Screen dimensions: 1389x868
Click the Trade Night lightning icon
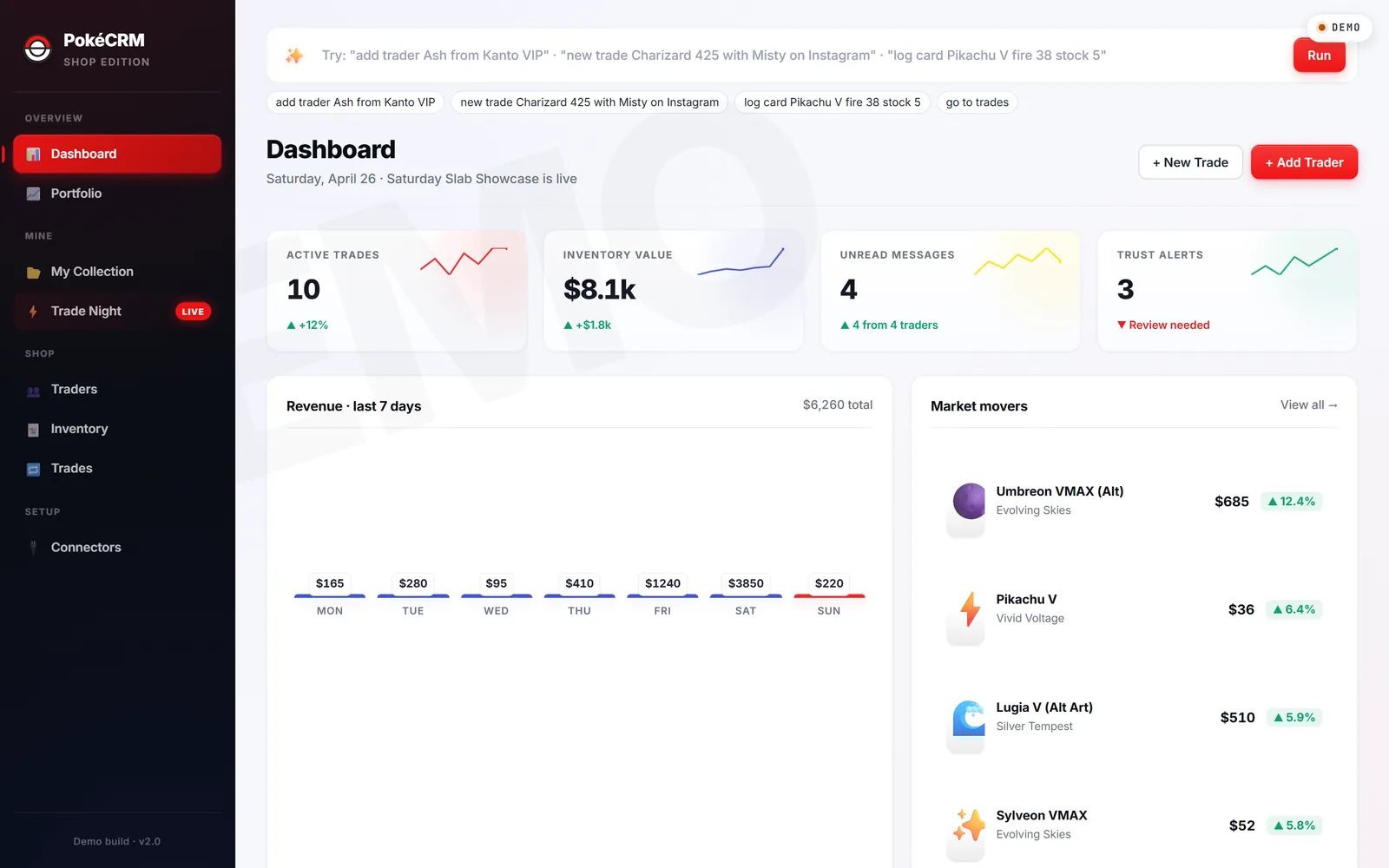[x=33, y=312]
